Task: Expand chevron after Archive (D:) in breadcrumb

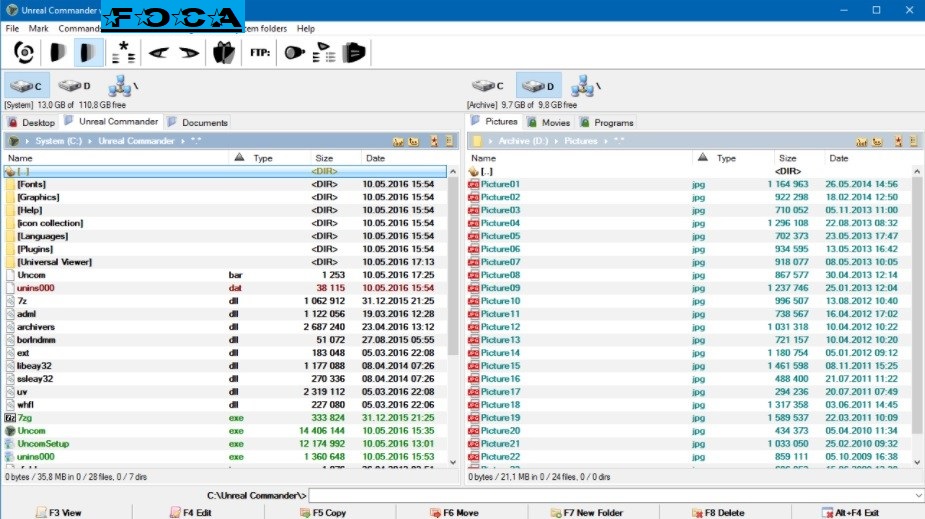Action: 556,141
